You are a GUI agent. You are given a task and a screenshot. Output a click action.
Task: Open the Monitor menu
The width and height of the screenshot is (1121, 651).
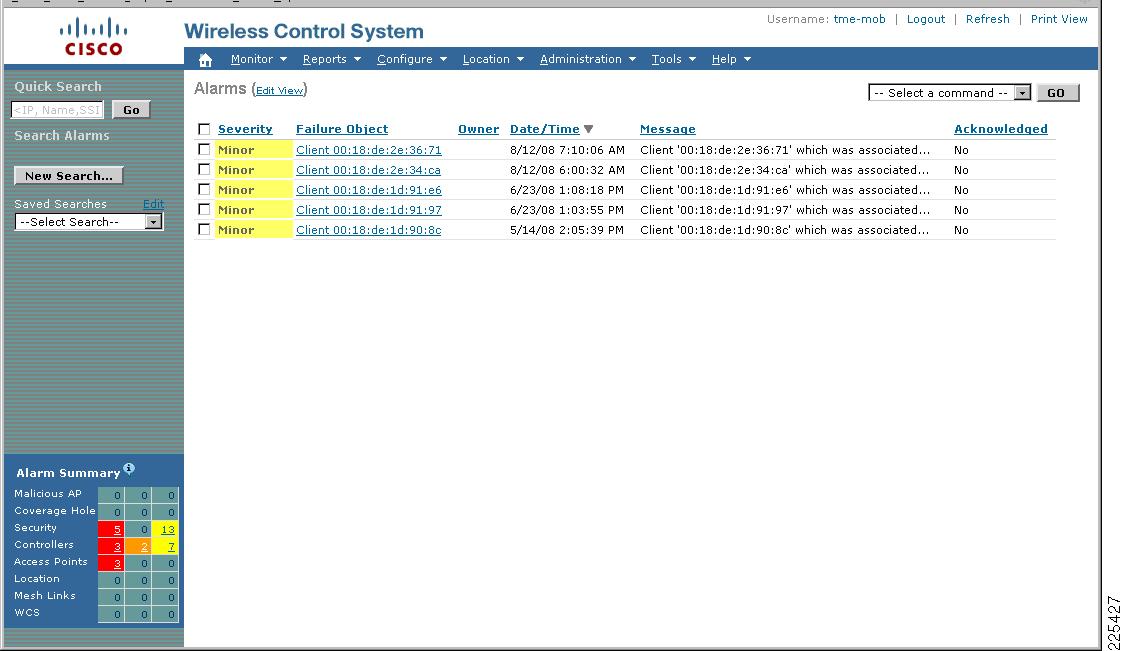pos(259,59)
